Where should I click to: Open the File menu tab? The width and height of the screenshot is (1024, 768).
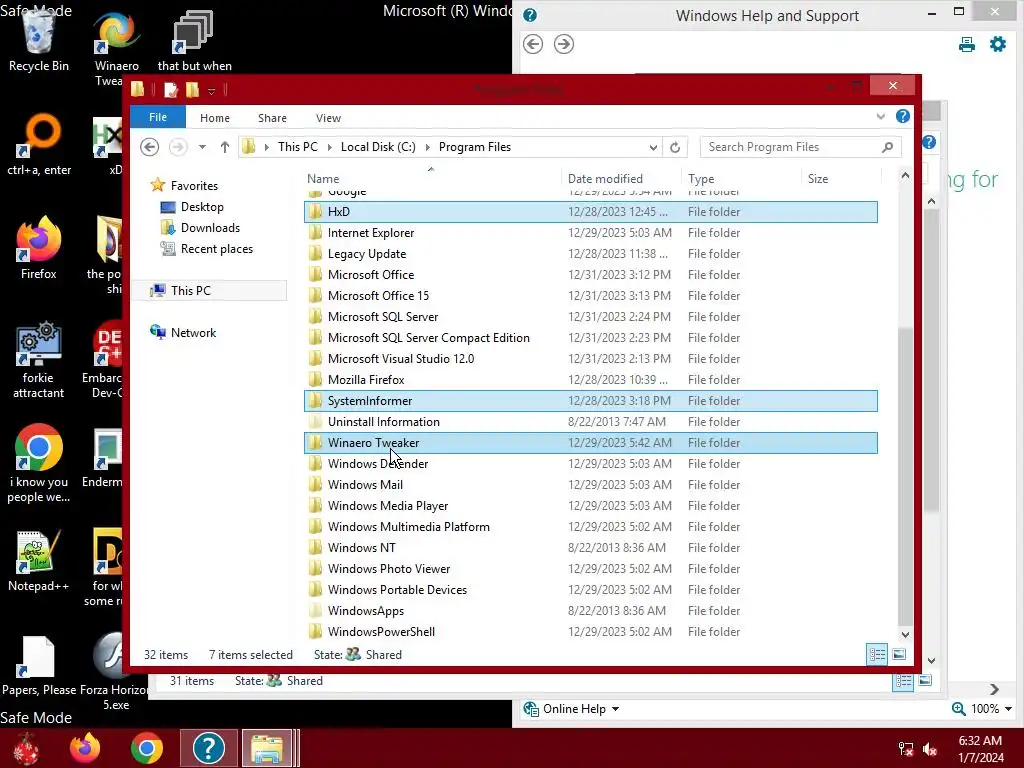pyautogui.click(x=158, y=117)
